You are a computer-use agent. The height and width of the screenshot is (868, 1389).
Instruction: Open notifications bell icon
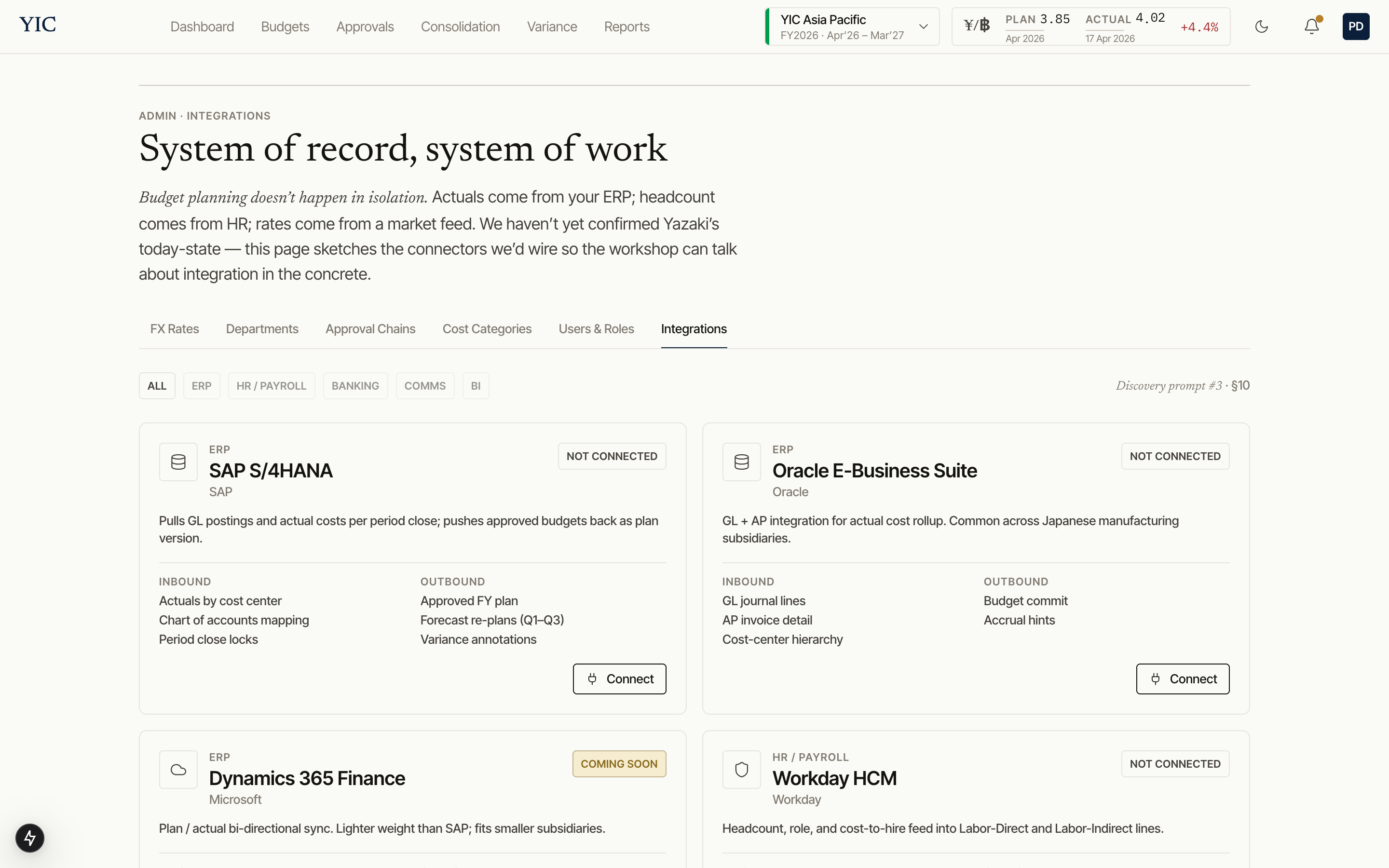(x=1311, y=27)
